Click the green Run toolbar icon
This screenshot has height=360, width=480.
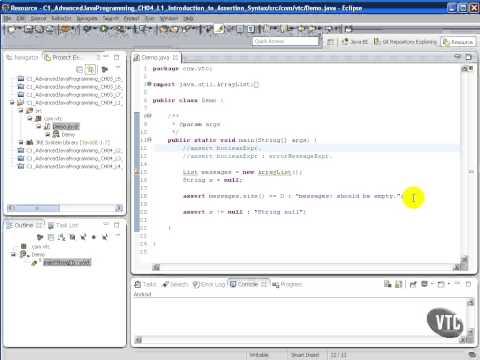(x=104, y=29)
